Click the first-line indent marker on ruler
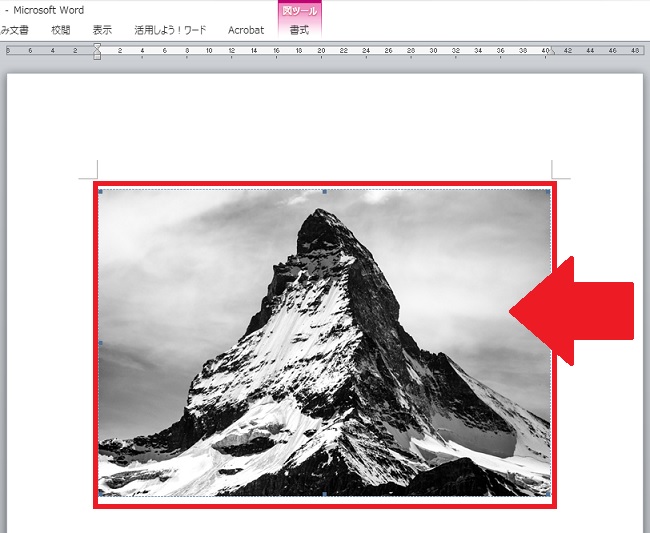Viewport: 650px width, 533px height. [97, 45]
